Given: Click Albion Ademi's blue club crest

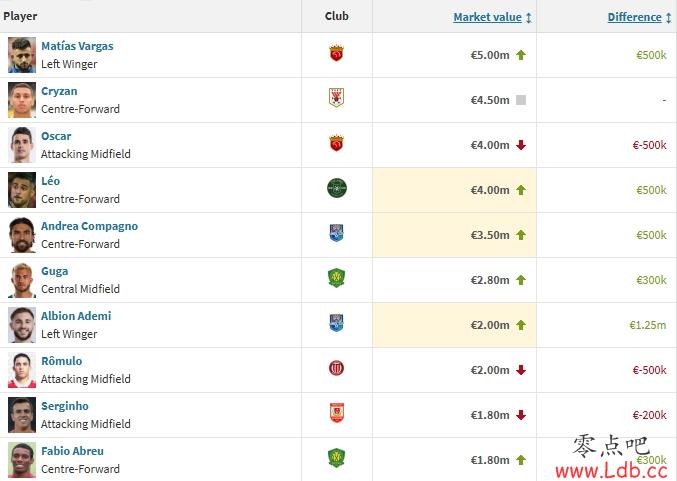Looking at the screenshot, I should (336, 323).
